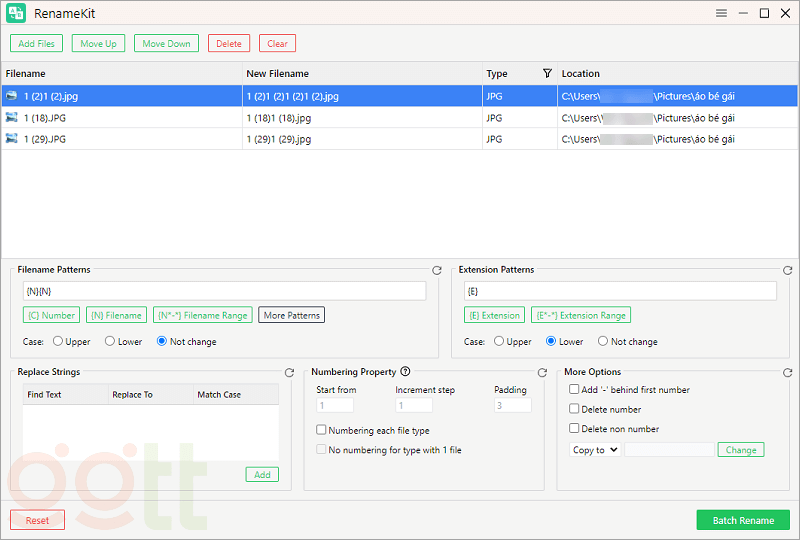Viewport: 800px width, 540px height.
Task: Open the Copy to dropdown
Action: coord(595,450)
